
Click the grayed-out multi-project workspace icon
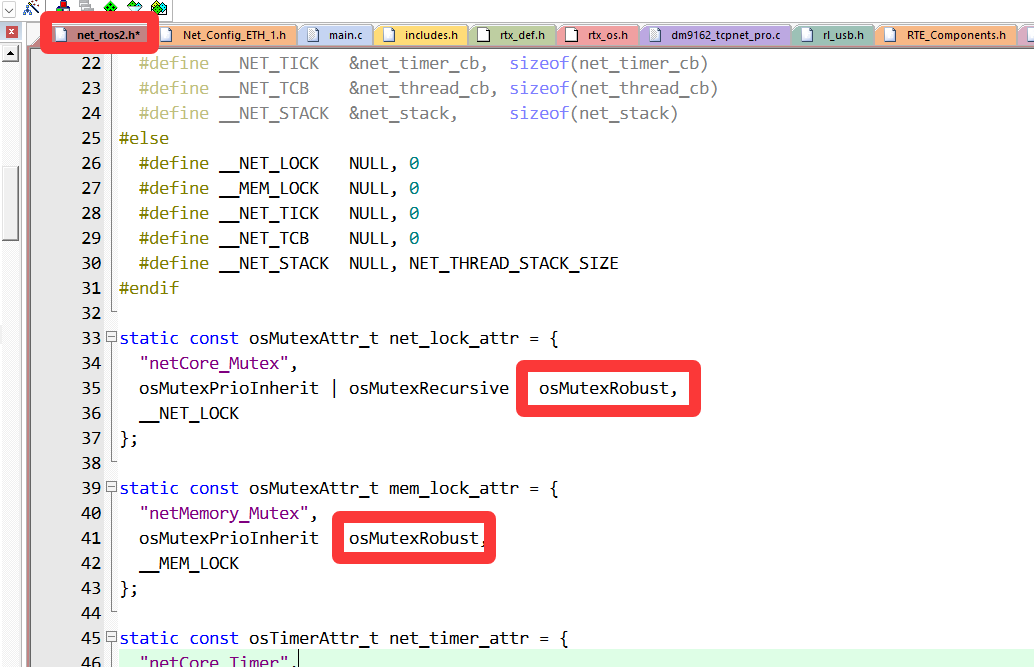tap(85, 8)
